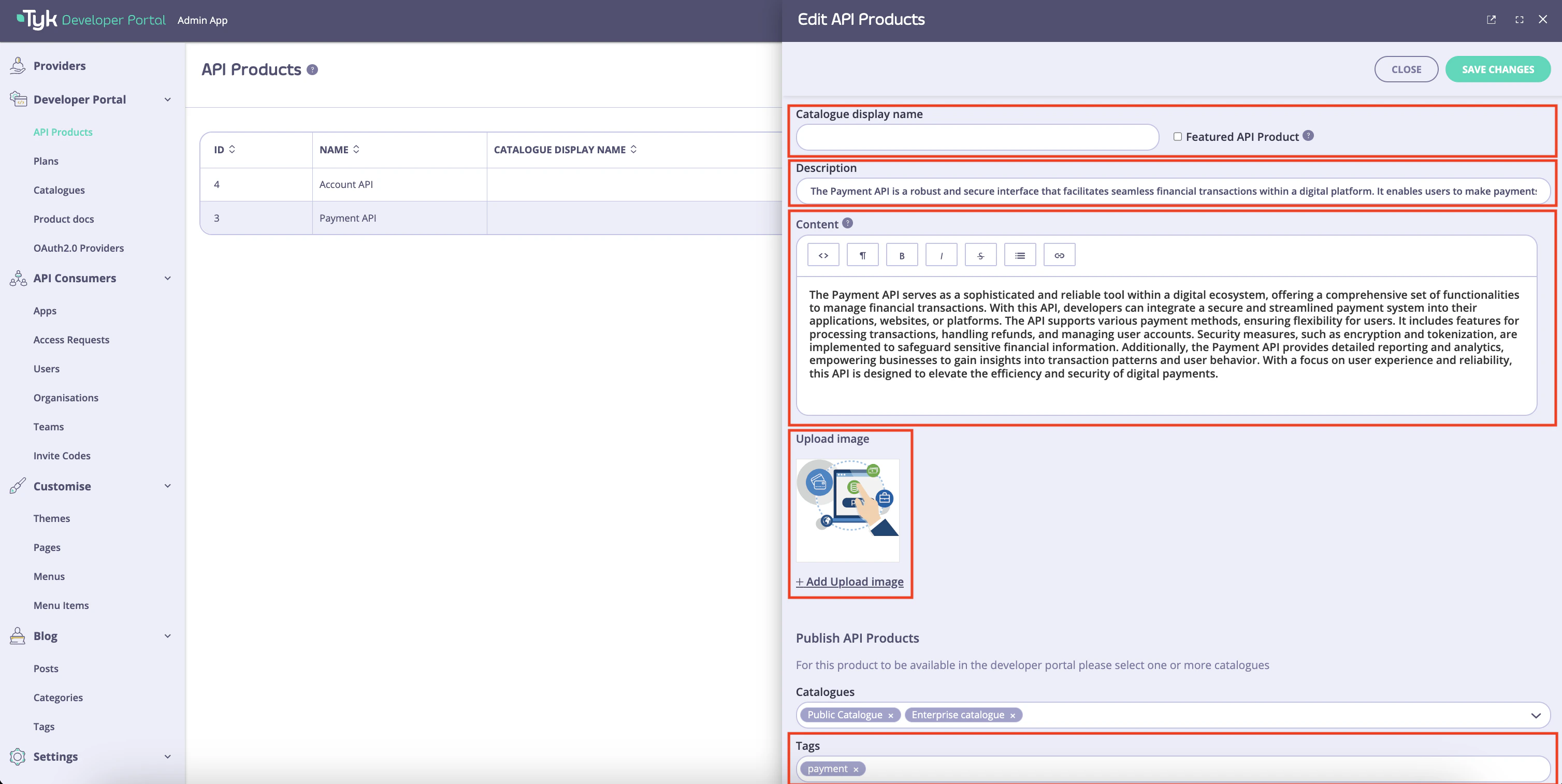Insert a bulleted list in Content
1562x784 pixels.
1020,255
